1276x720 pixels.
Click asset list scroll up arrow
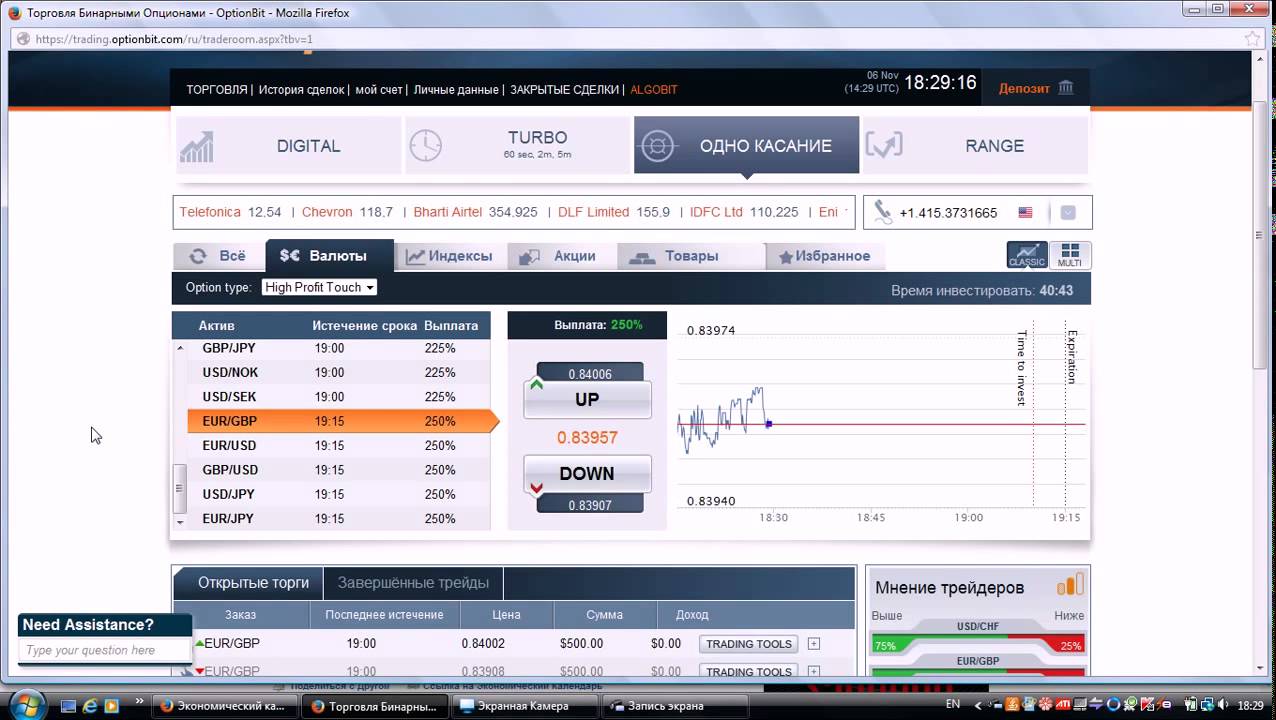pos(180,348)
